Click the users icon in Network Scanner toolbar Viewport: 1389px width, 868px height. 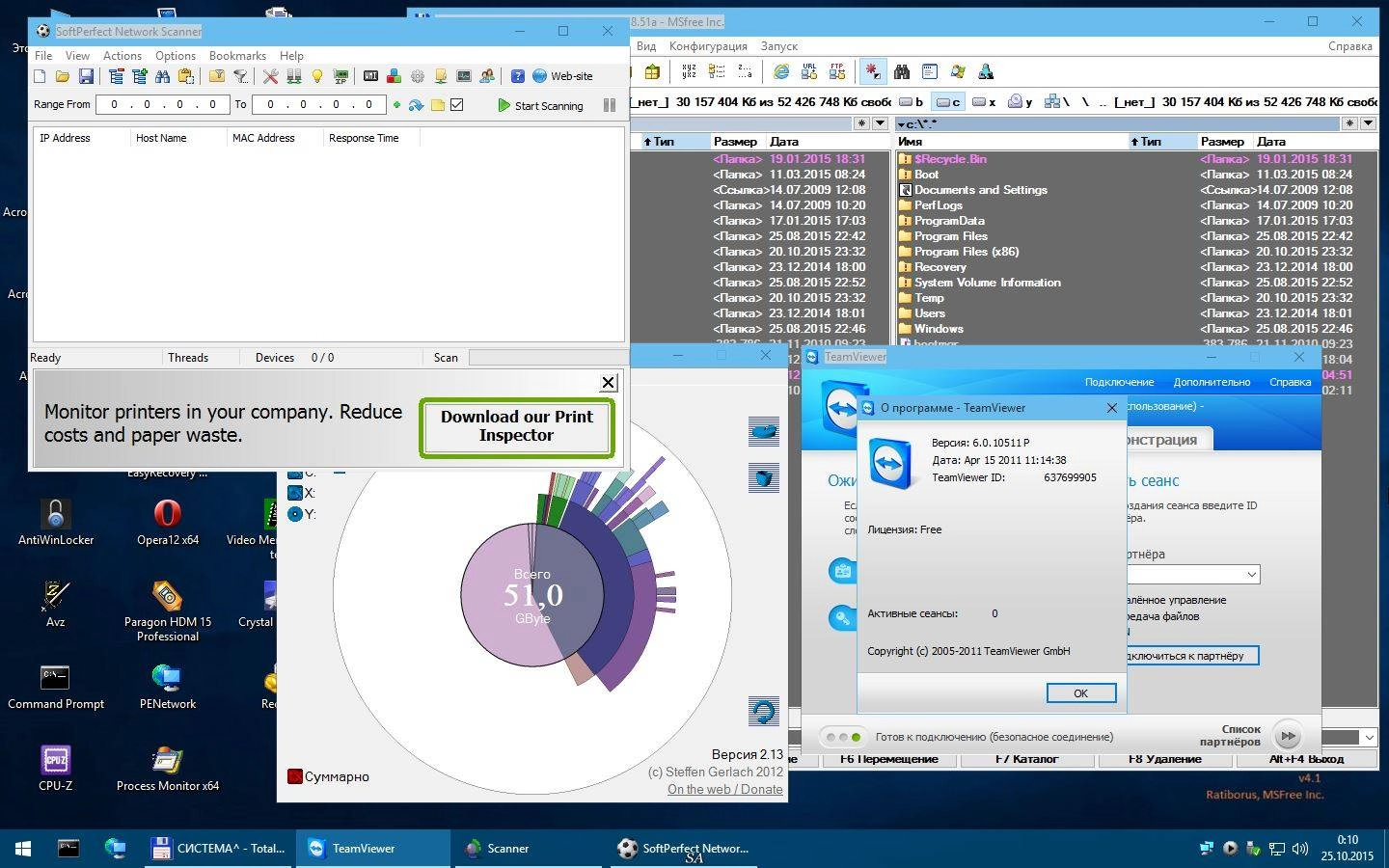(x=488, y=76)
